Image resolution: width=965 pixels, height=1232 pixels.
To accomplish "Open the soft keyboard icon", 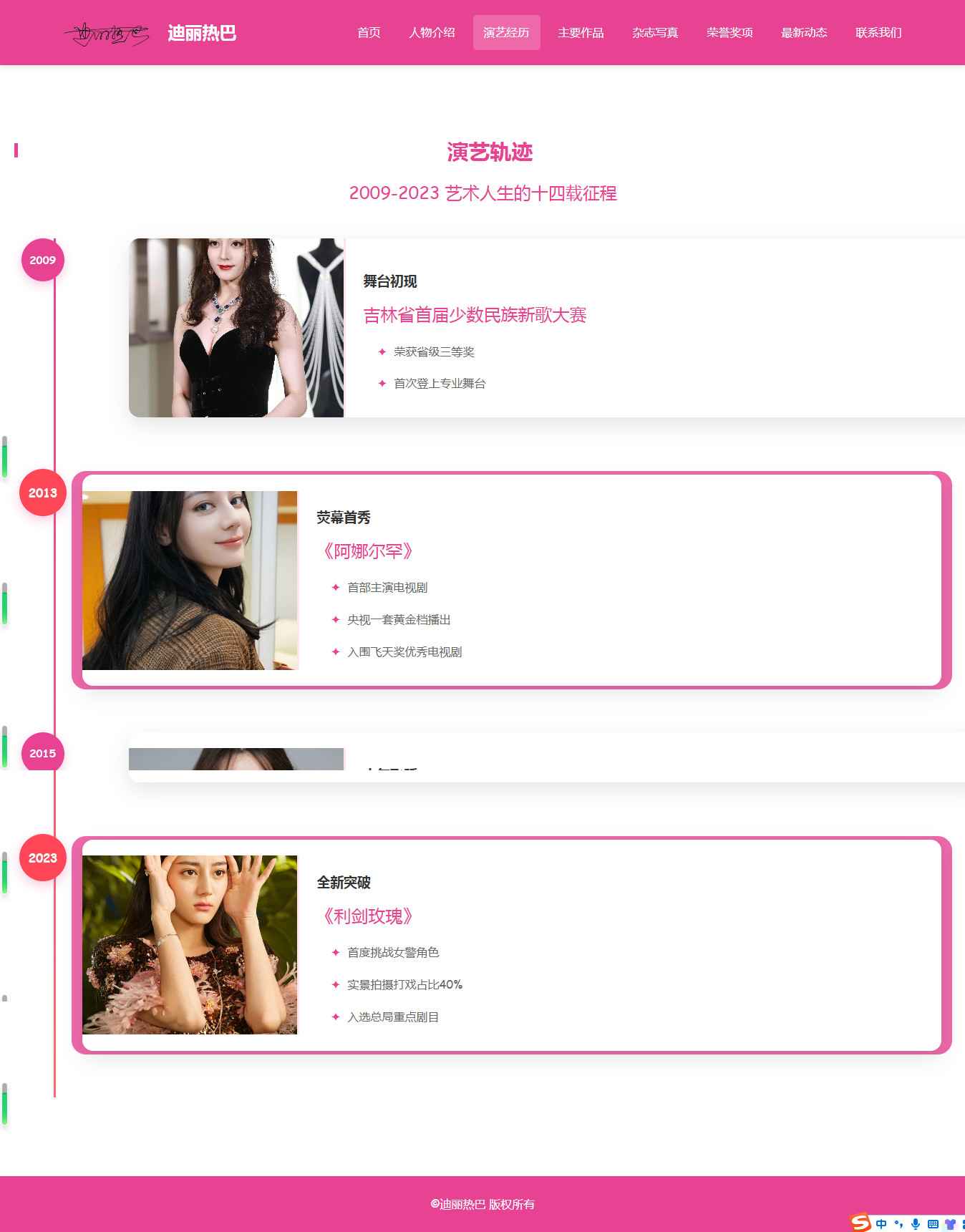I will [933, 1223].
